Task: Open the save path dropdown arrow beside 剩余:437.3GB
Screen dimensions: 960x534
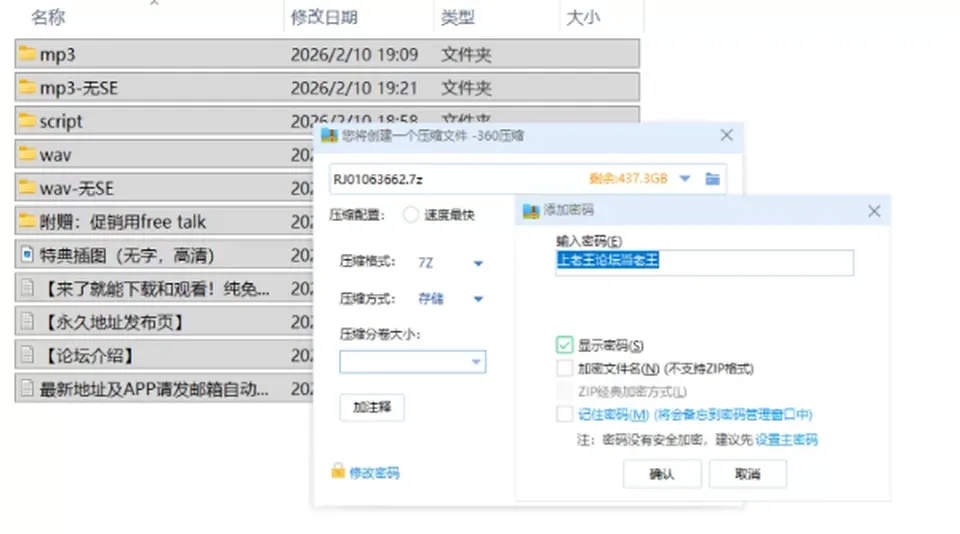Action: click(x=684, y=179)
